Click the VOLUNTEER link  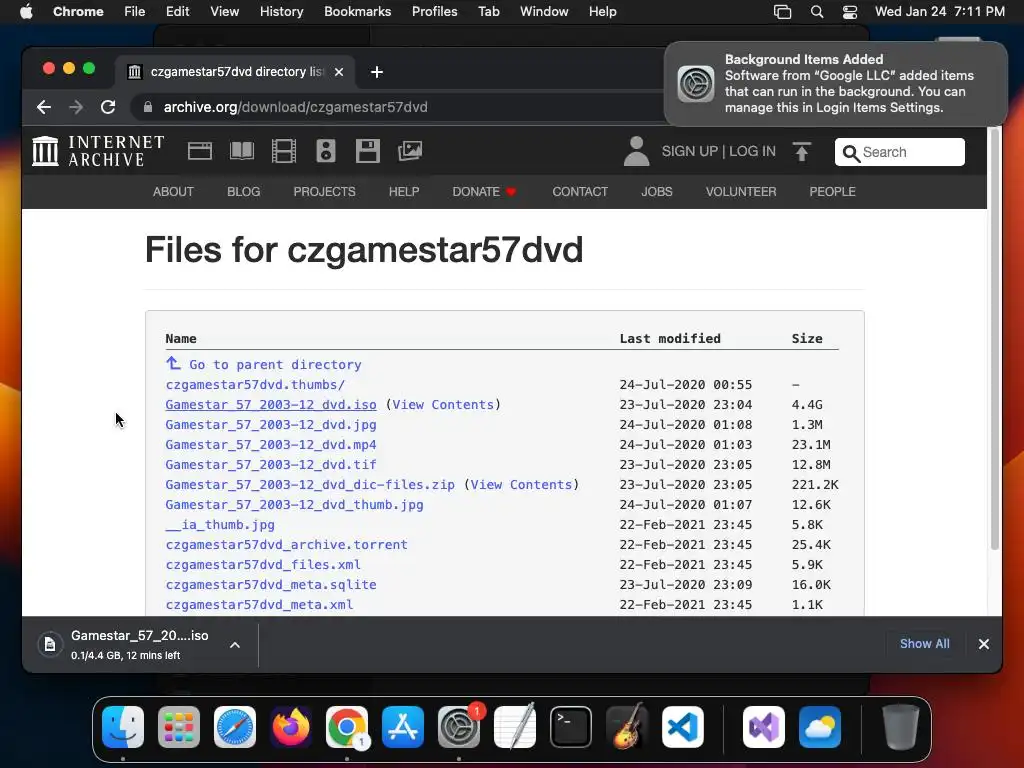click(x=741, y=192)
